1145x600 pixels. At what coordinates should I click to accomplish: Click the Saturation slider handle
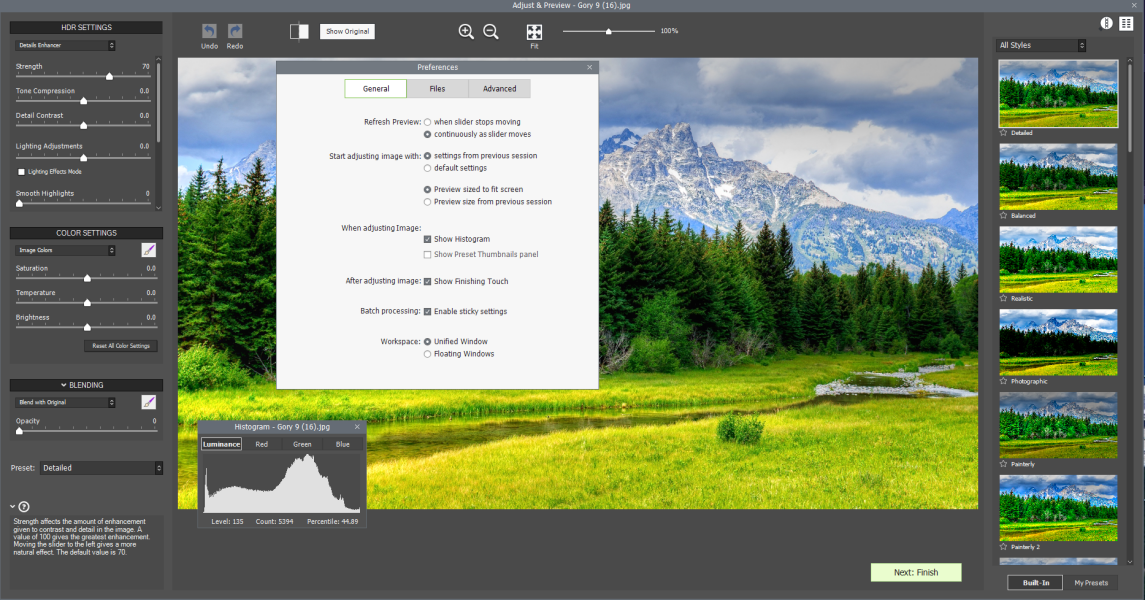tap(87, 278)
